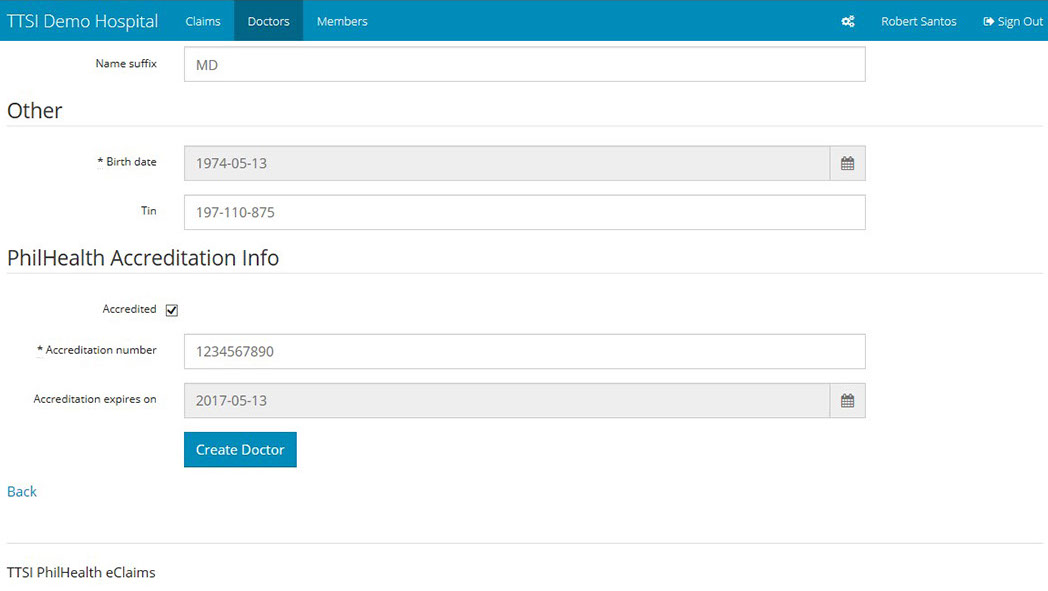Select the Tin input field
The height and width of the screenshot is (591, 1048).
click(x=524, y=213)
